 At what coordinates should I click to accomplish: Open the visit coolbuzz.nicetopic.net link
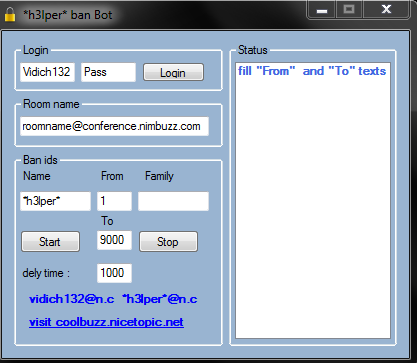[106, 322]
